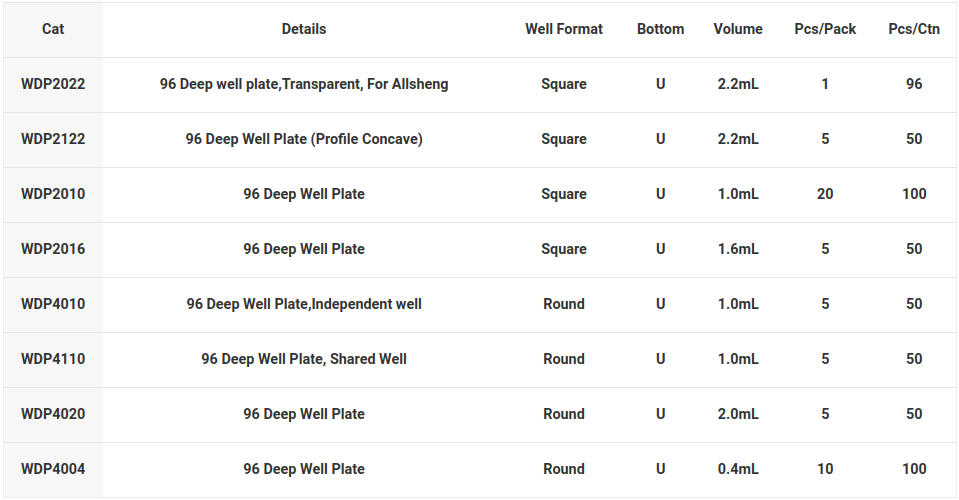This screenshot has width=959, height=500.
Task: Select the Details column header
Action: point(304,29)
